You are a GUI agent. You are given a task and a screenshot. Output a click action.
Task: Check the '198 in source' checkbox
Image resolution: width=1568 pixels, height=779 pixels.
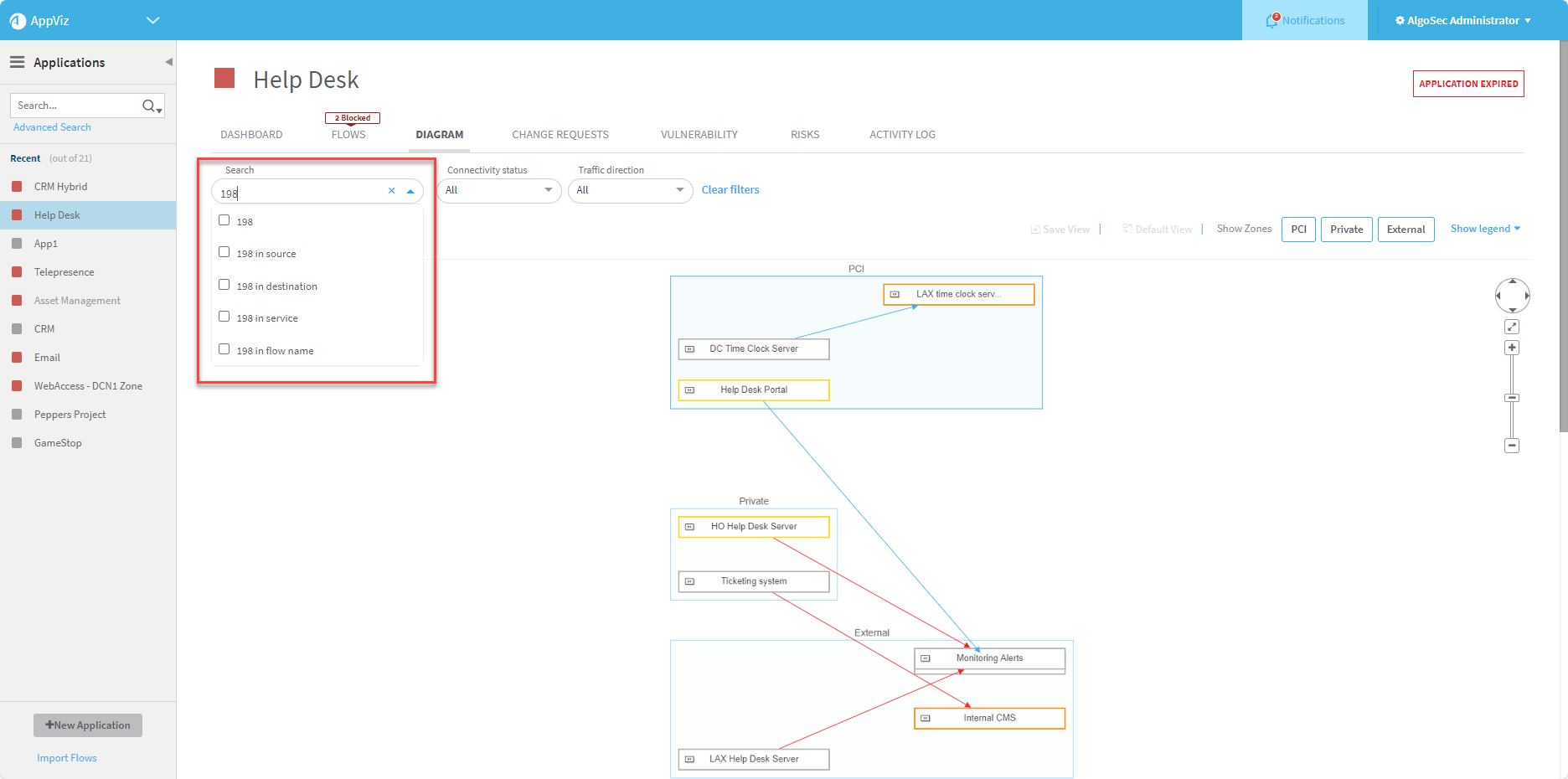point(224,252)
